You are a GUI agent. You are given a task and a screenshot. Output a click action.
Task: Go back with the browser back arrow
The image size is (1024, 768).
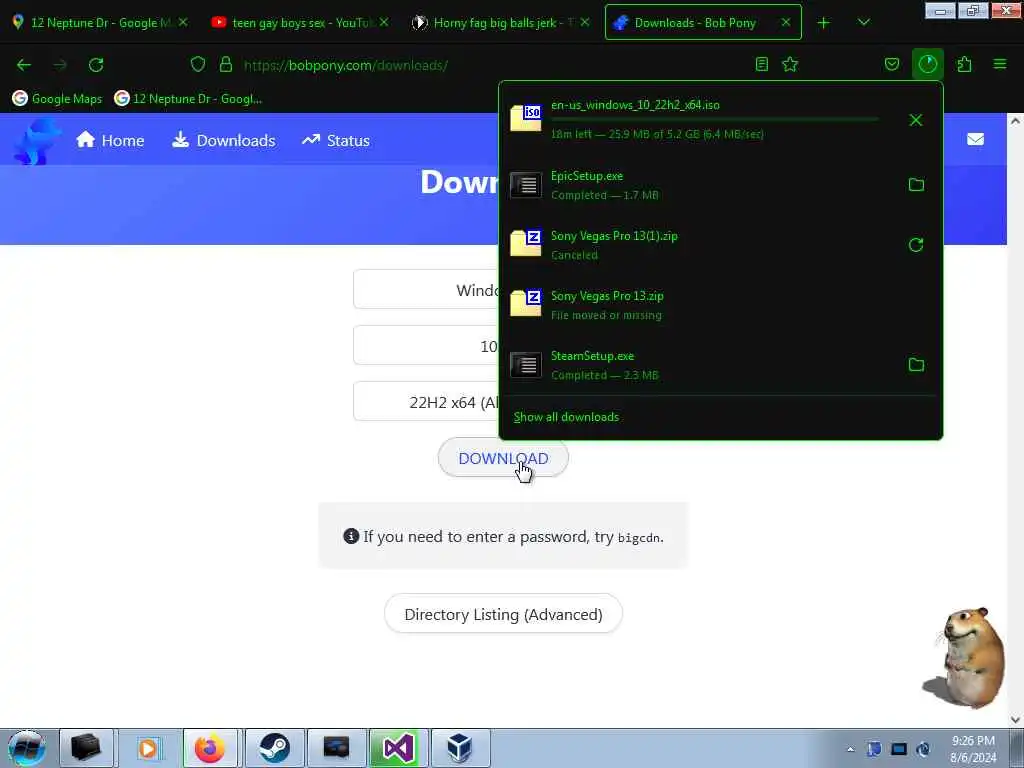pyautogui.click(x=24, y=65)
